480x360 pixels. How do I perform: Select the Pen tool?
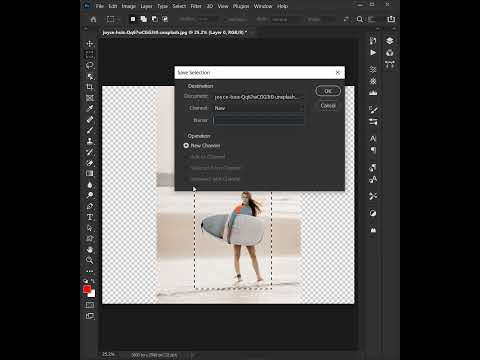(90, 206)
